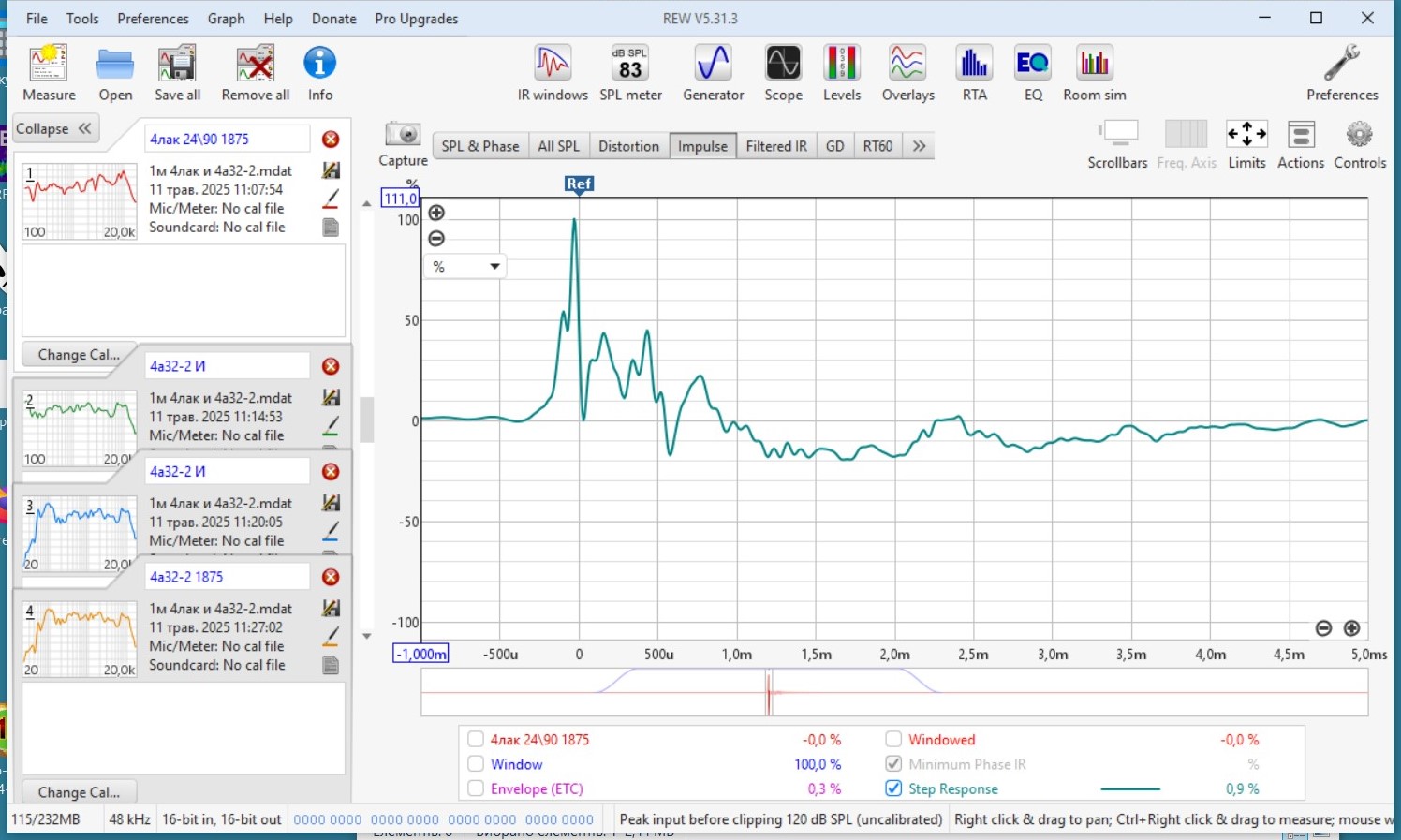The image size is (1401, 840).
Task: Open the % Y-axis unit dropdown
Action: [465, 267]
